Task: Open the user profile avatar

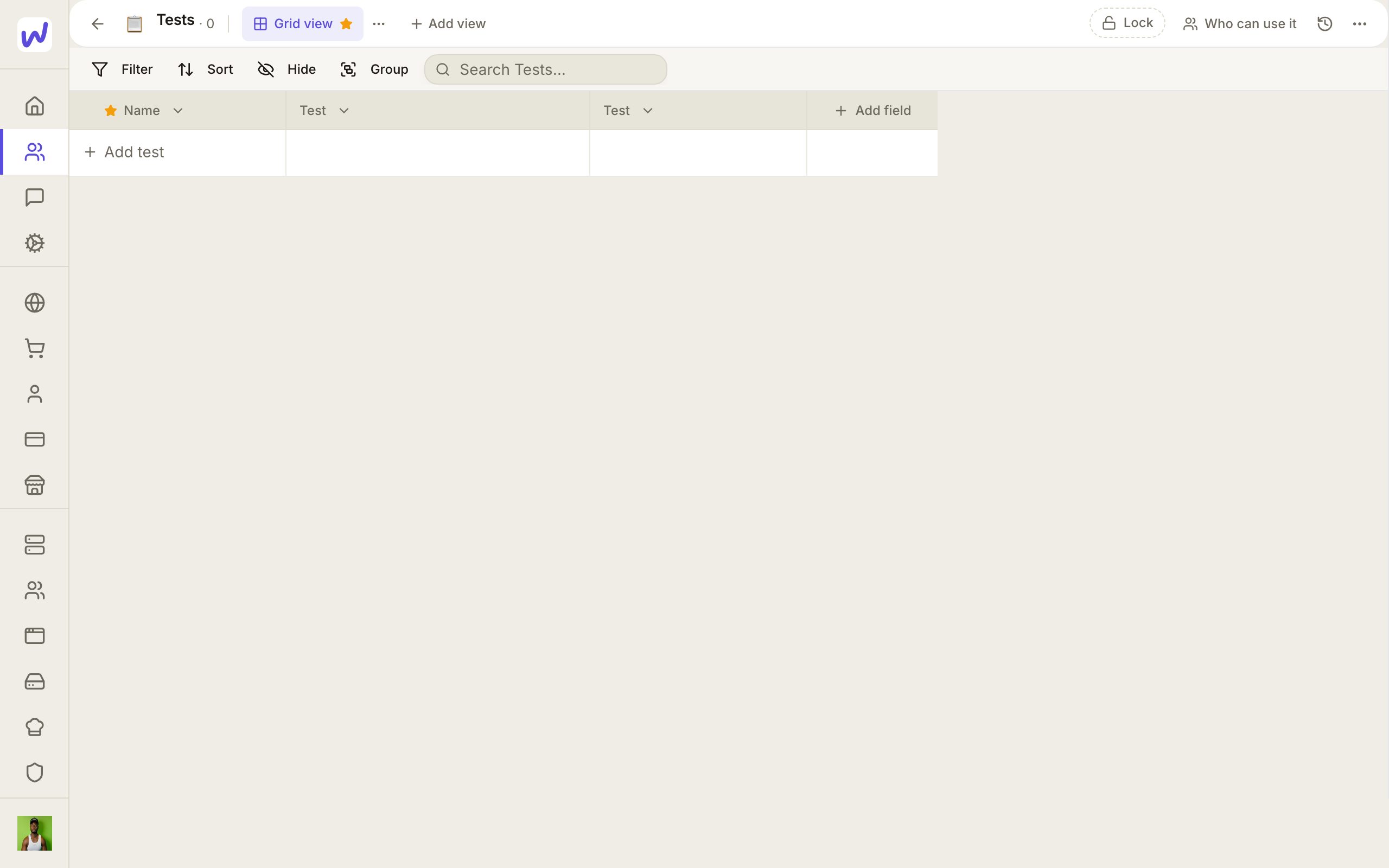Action: coord(34,833)
